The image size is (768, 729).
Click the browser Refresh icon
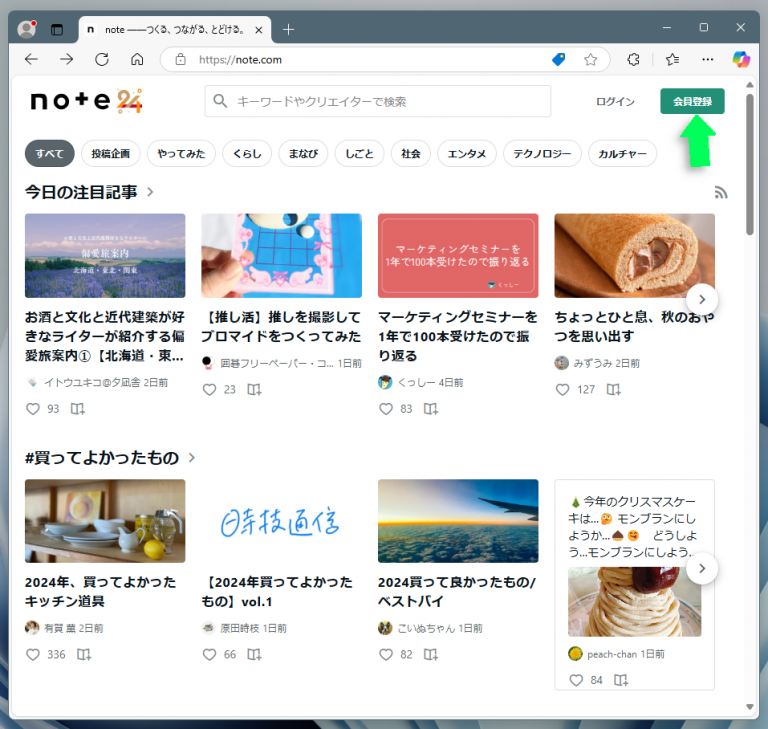[101, 60]
